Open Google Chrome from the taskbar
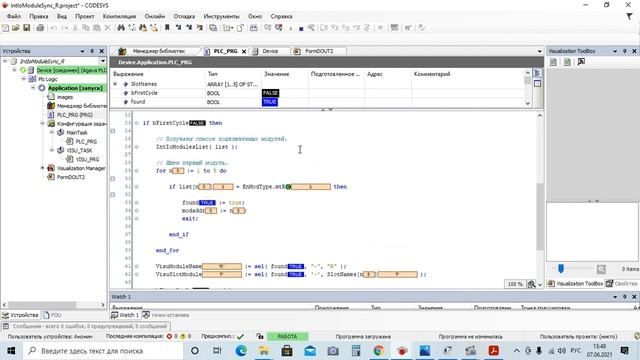The height and width of the screenshot is (360, 640). coord(378,351)
